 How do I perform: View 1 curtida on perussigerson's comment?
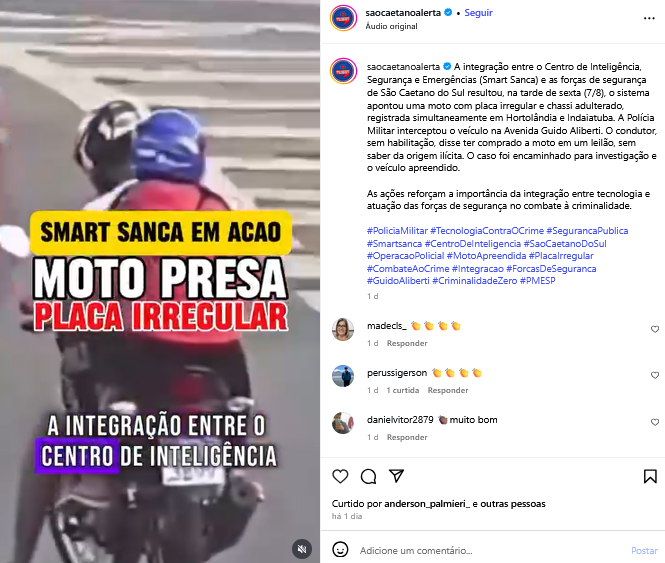402,390
